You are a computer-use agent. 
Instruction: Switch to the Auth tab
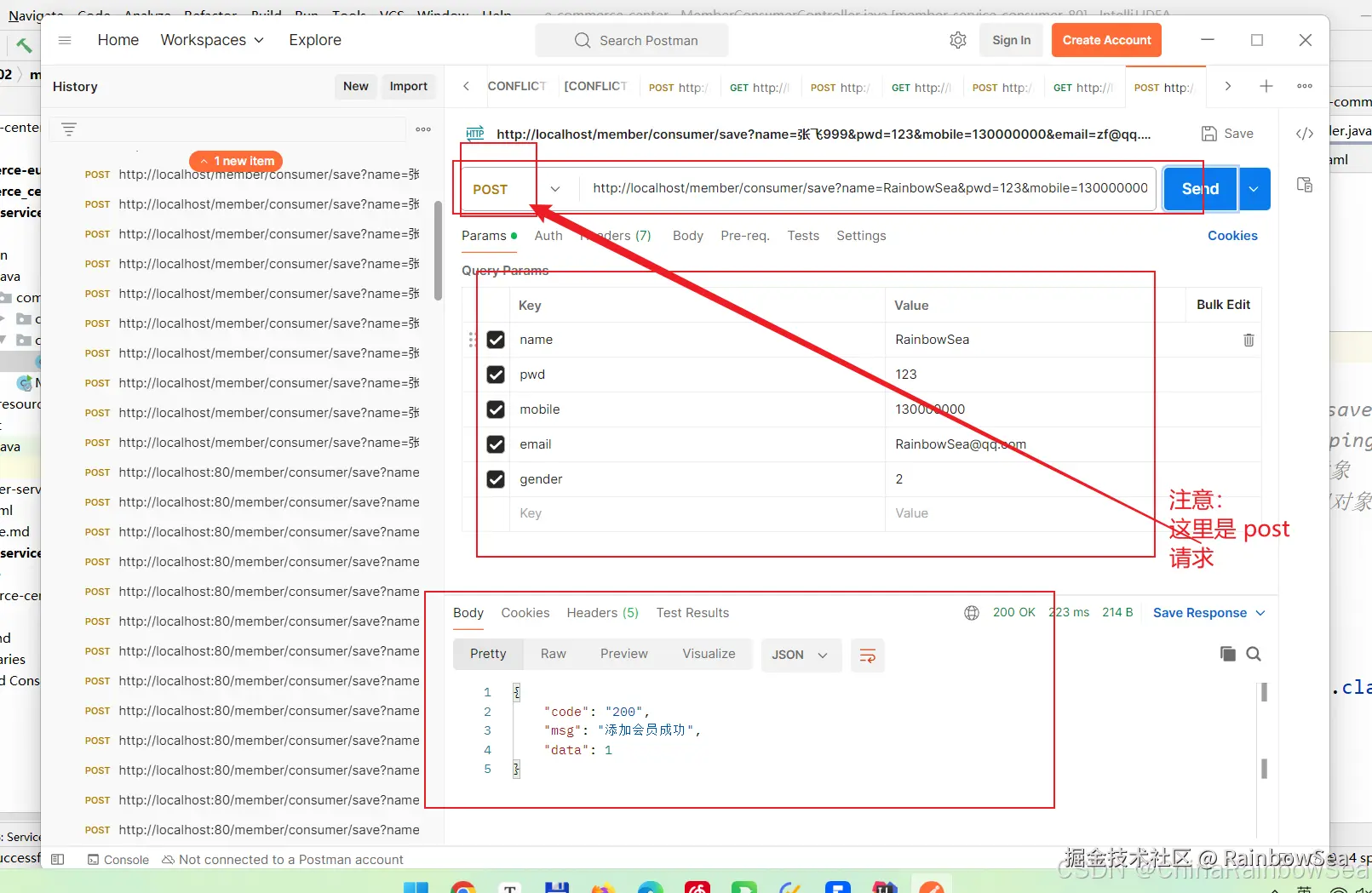pyautogui.click(x=548, y=236)
